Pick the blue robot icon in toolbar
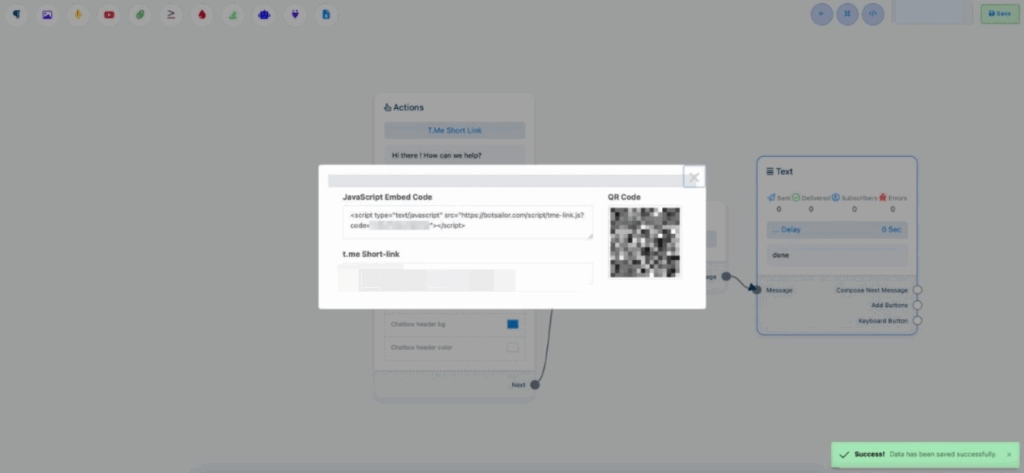Viewport: 1024px width, 473px height. [264, 15]
